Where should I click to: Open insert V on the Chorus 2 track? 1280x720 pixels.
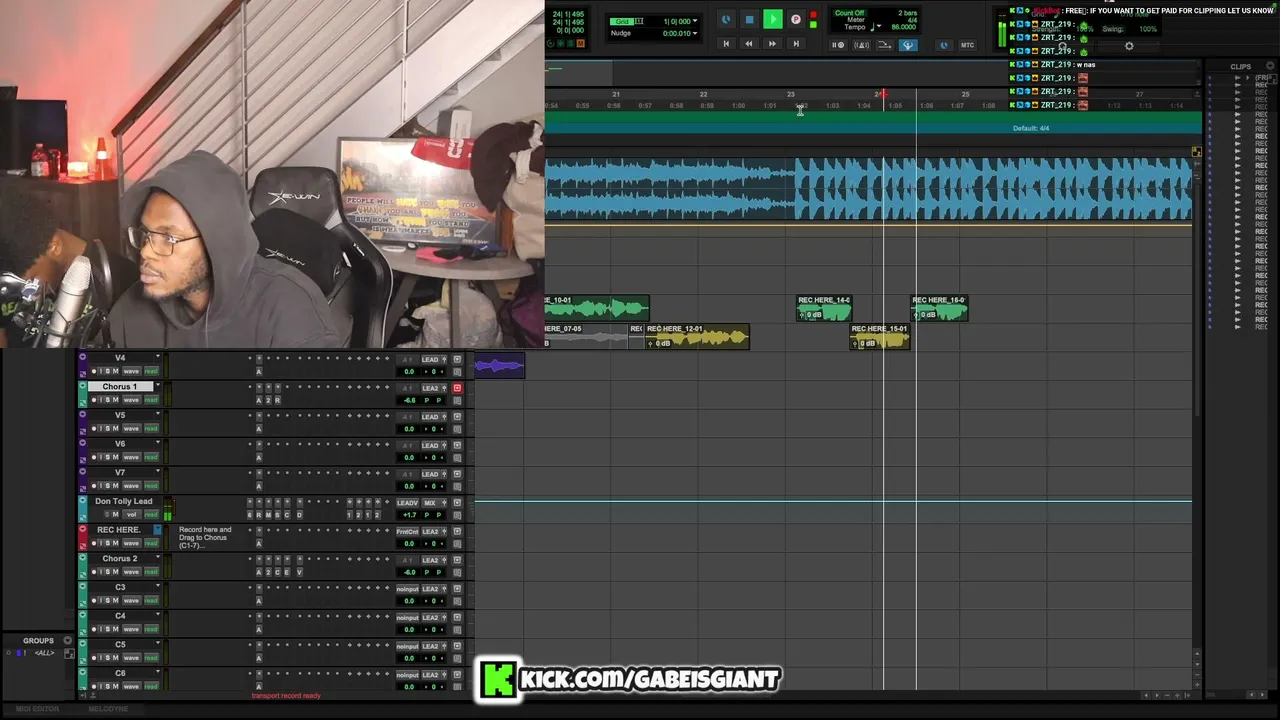pos(299,572)
